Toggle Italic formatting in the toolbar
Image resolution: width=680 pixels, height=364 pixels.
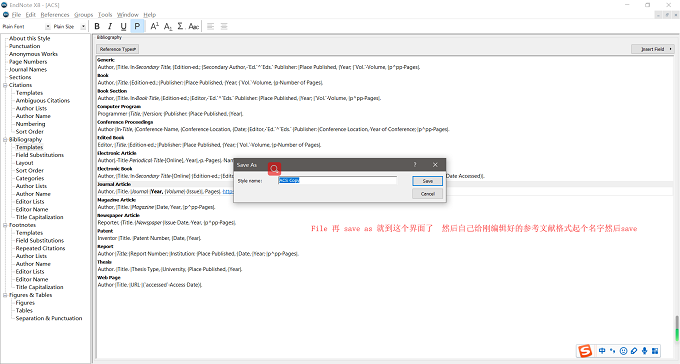[110, 26]
